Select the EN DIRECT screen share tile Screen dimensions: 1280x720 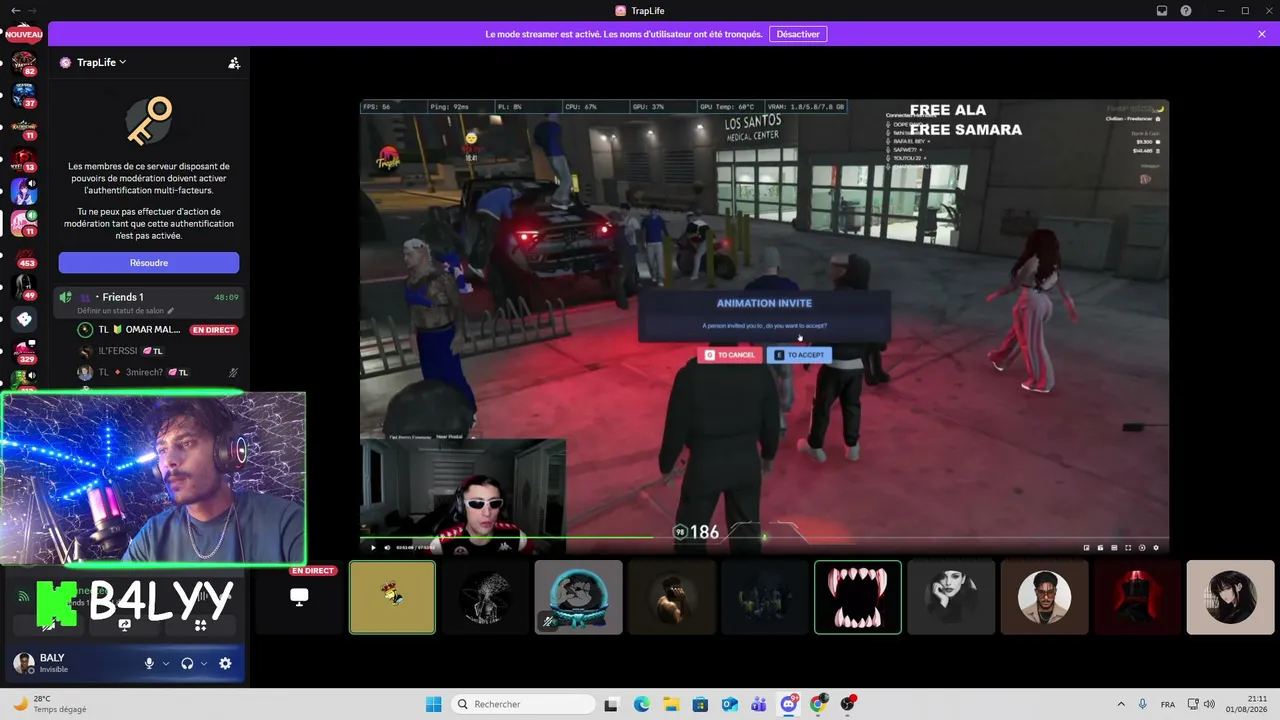(299, 597)
